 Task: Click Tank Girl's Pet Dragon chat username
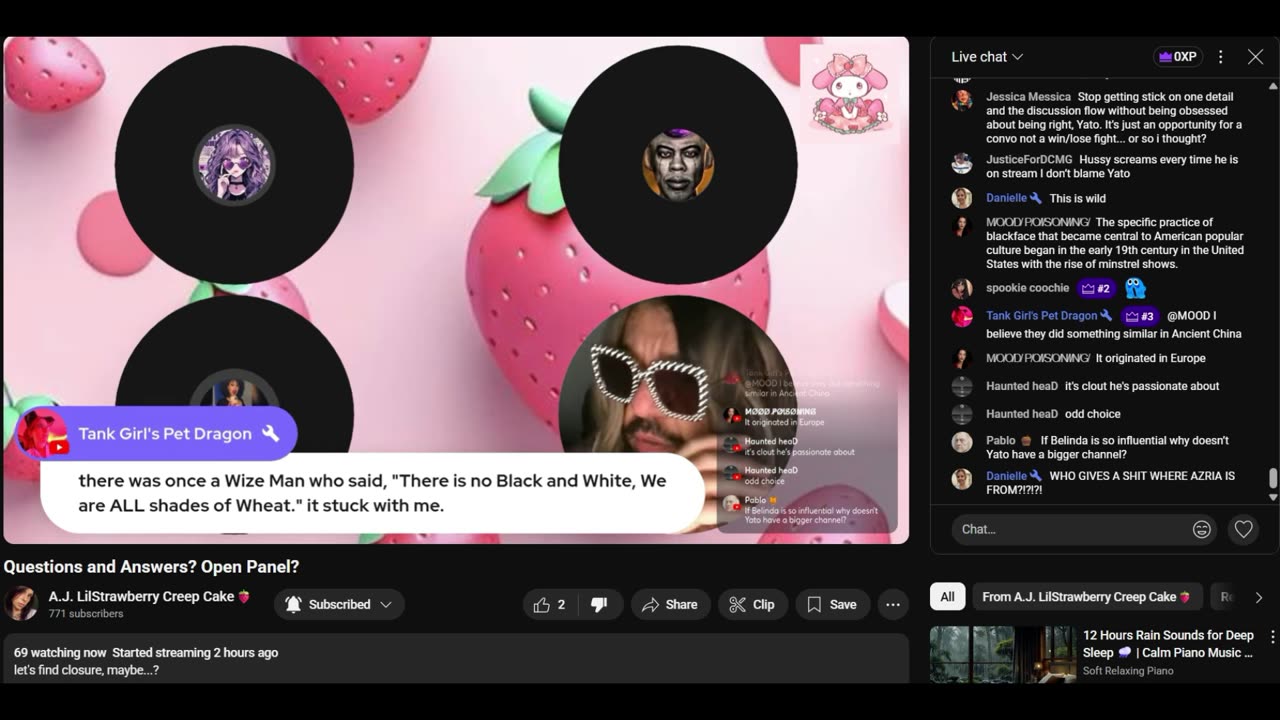(1042, 315)
